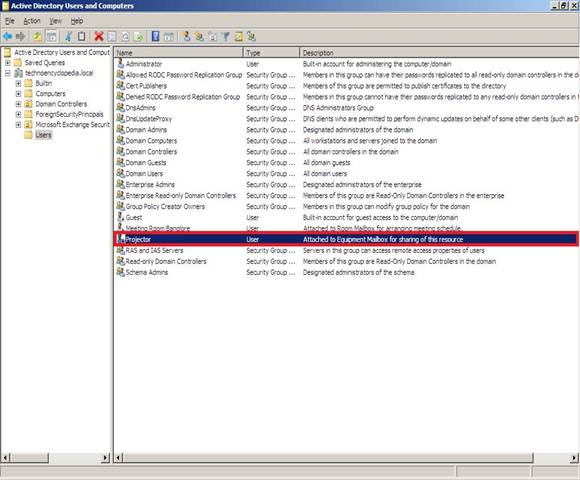This screenshot has height=480, width=580.
Task: Select the DnsUpdateProxy group
Action: (346, 119)
